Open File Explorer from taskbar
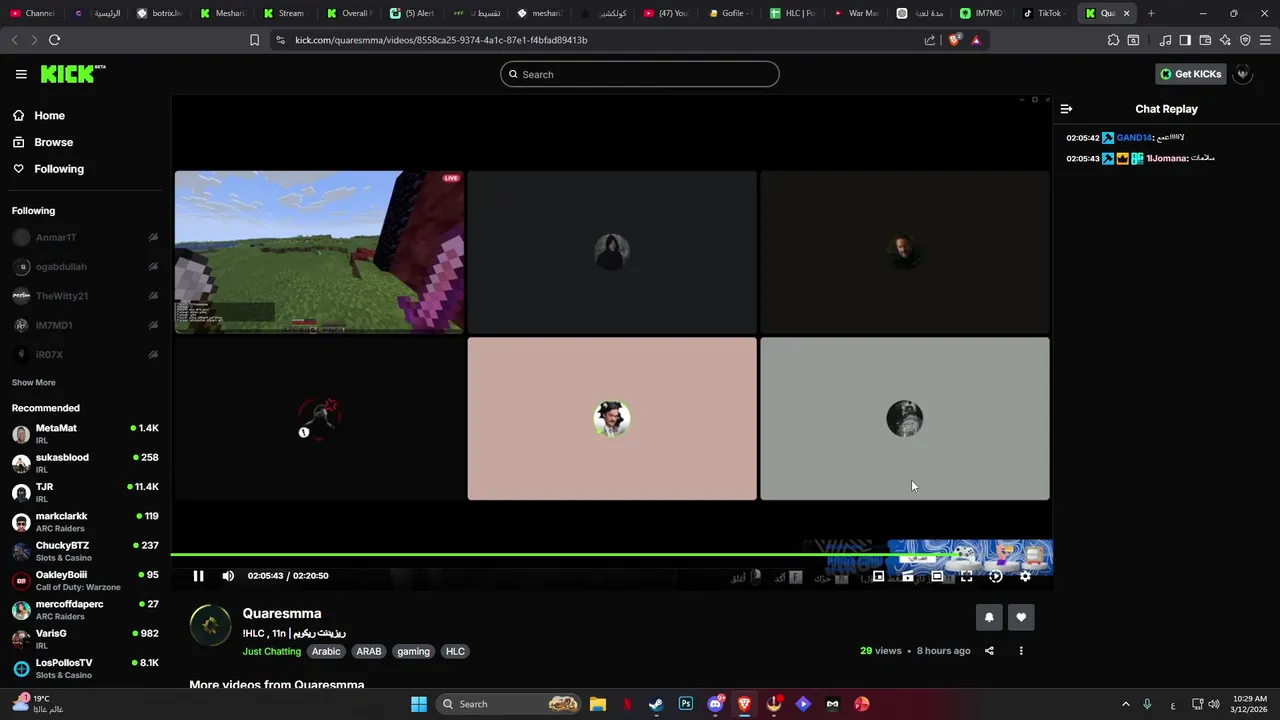This screenshot has height=720, width=1280. 598,704
